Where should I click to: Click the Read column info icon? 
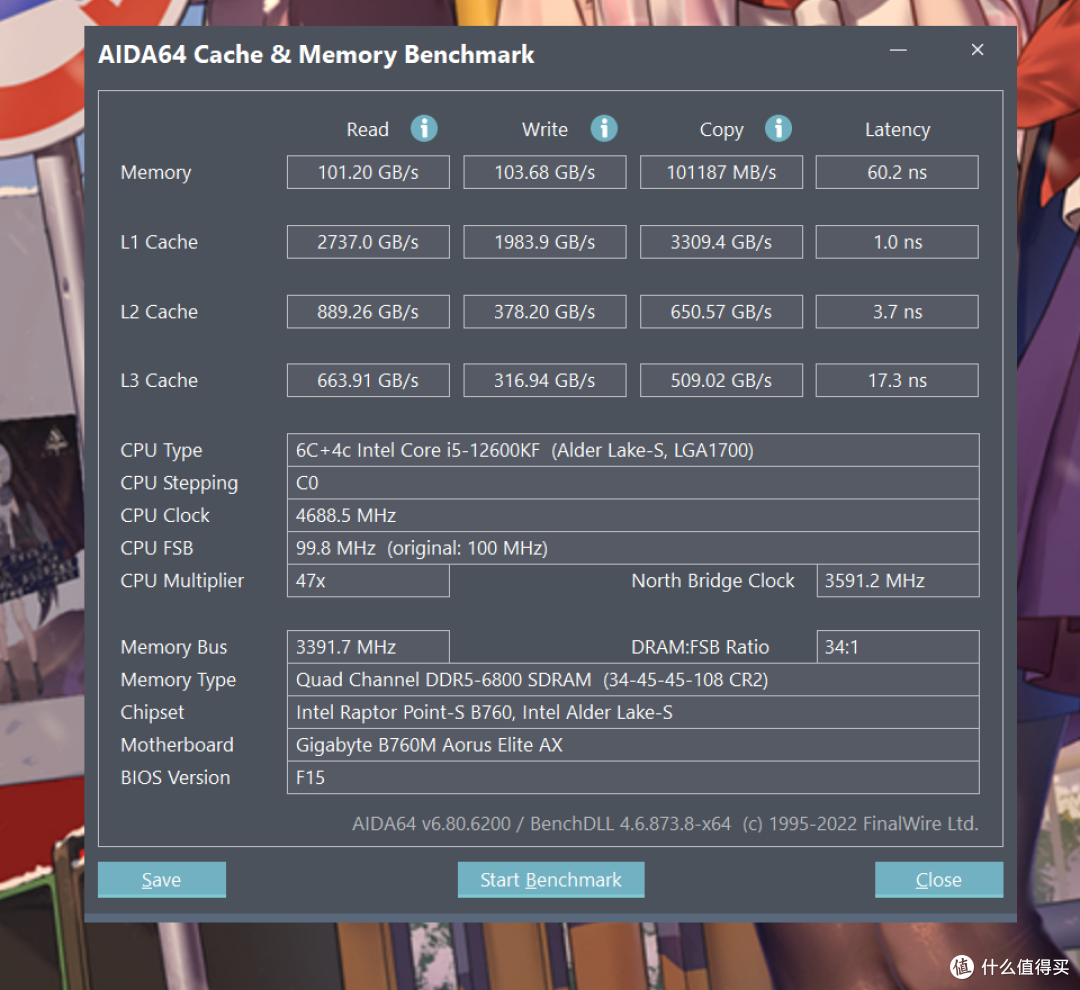424,128
